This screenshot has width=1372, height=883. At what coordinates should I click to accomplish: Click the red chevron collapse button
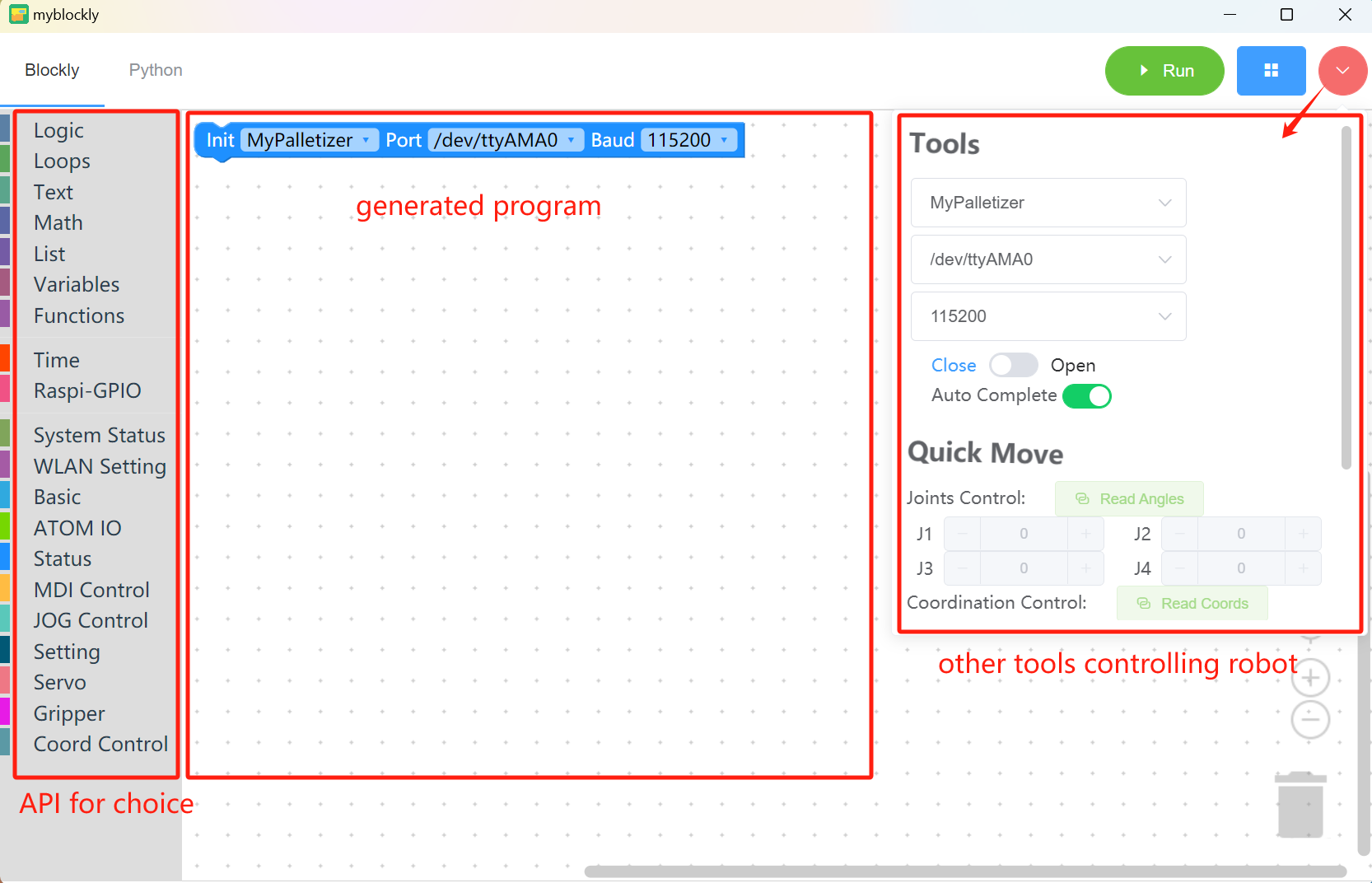coord(1342,71)
